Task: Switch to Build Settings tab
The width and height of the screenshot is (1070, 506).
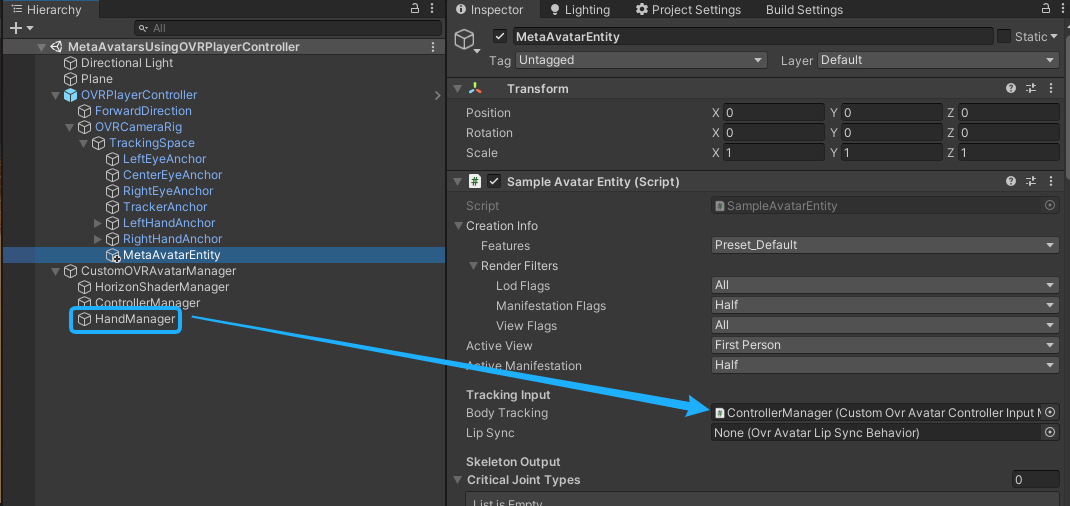Action: pyautogui.click(x=804, y=10)
